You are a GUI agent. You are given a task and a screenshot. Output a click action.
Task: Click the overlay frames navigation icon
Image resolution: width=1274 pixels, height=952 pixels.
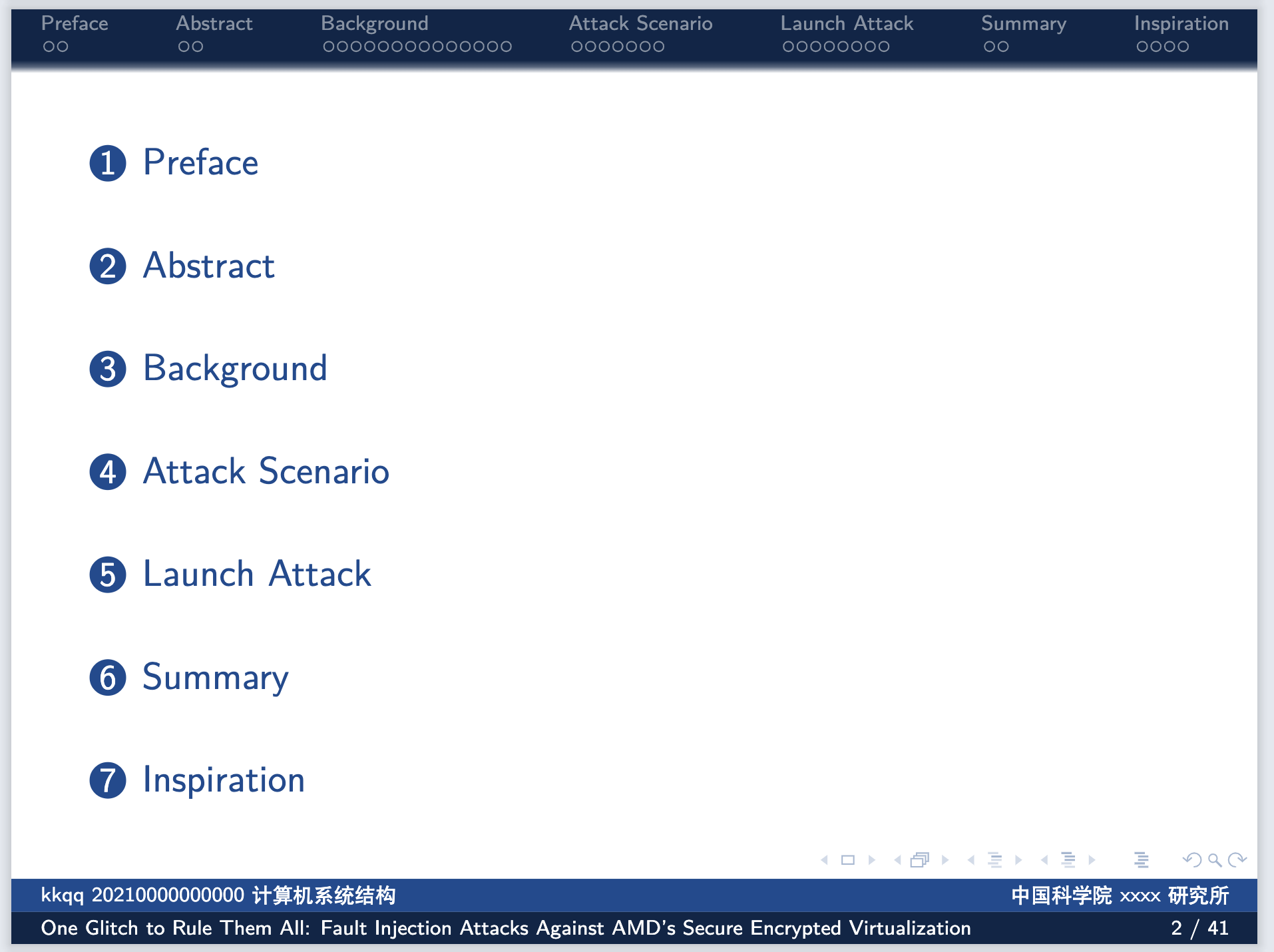tap(919, 859)
